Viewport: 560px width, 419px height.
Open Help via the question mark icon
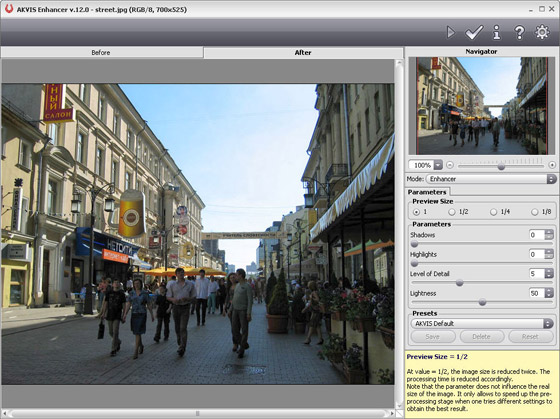pyautogui.click(x=519, y=33)
